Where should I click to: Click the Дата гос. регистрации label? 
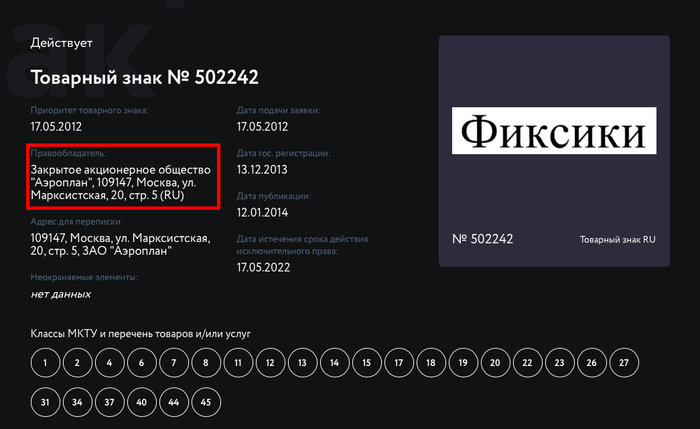[x=283, y=153]
